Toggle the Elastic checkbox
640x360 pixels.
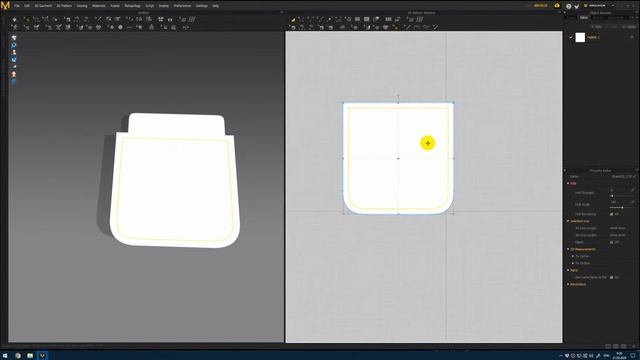click(611, 242)
